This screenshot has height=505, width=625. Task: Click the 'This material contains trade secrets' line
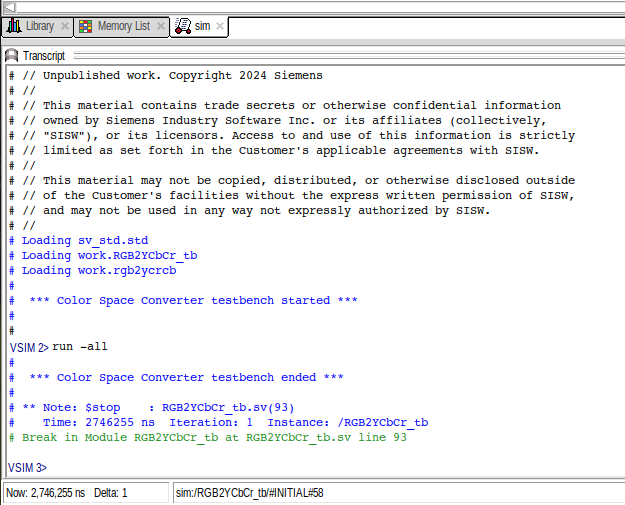tap(285, 106)
